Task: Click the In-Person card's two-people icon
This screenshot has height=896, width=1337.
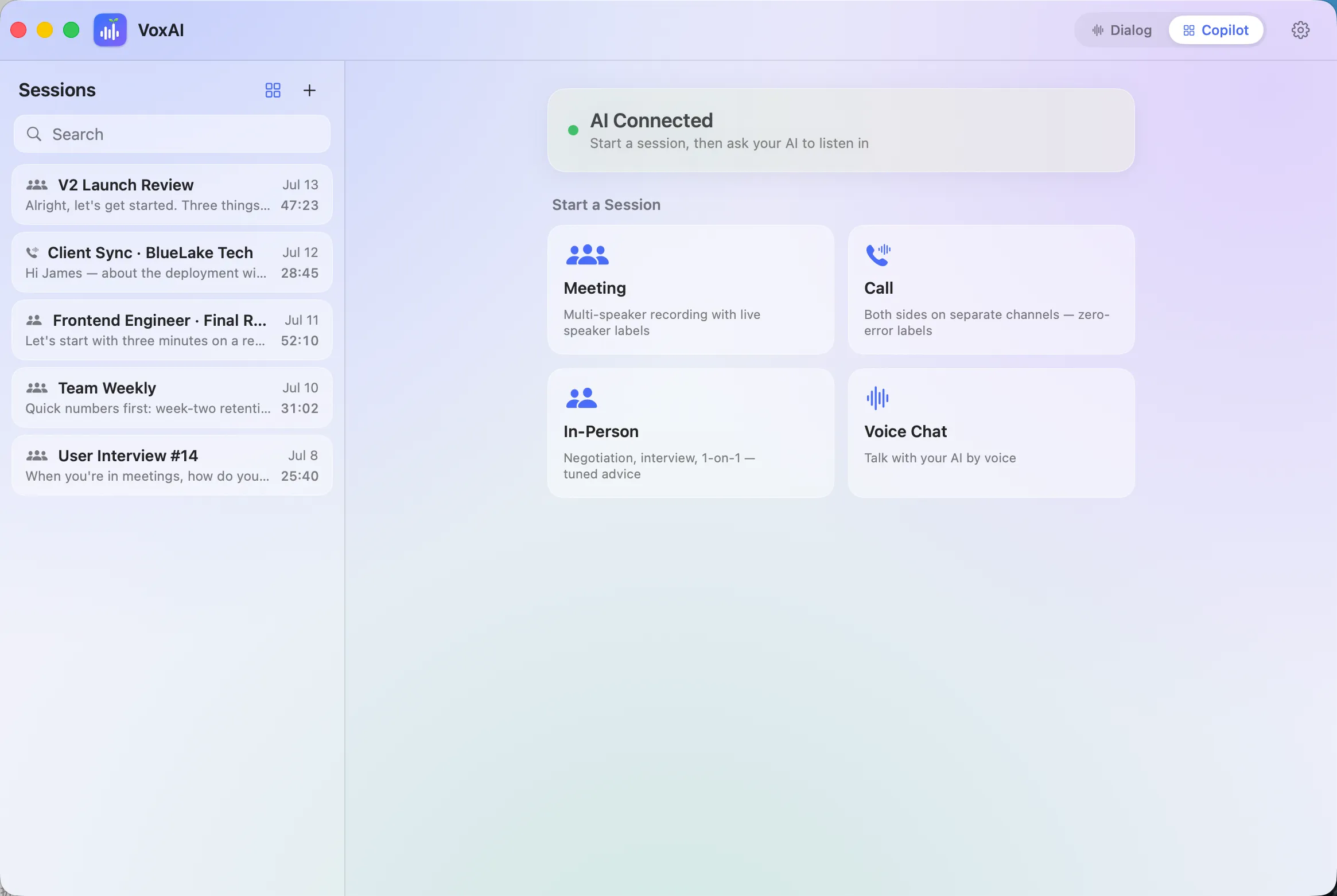Action: pyautogui.click(x=581, y=398)
